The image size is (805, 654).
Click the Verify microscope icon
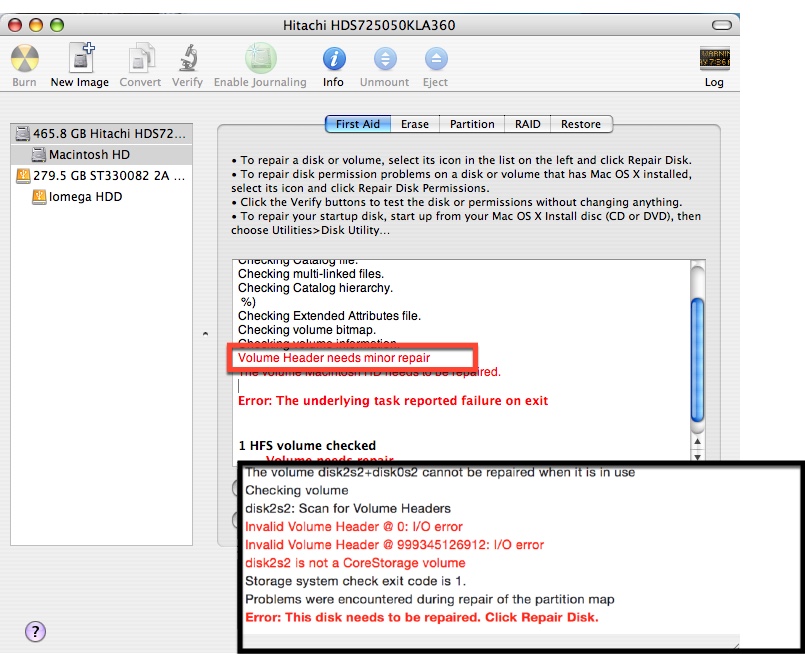[187, 59]
